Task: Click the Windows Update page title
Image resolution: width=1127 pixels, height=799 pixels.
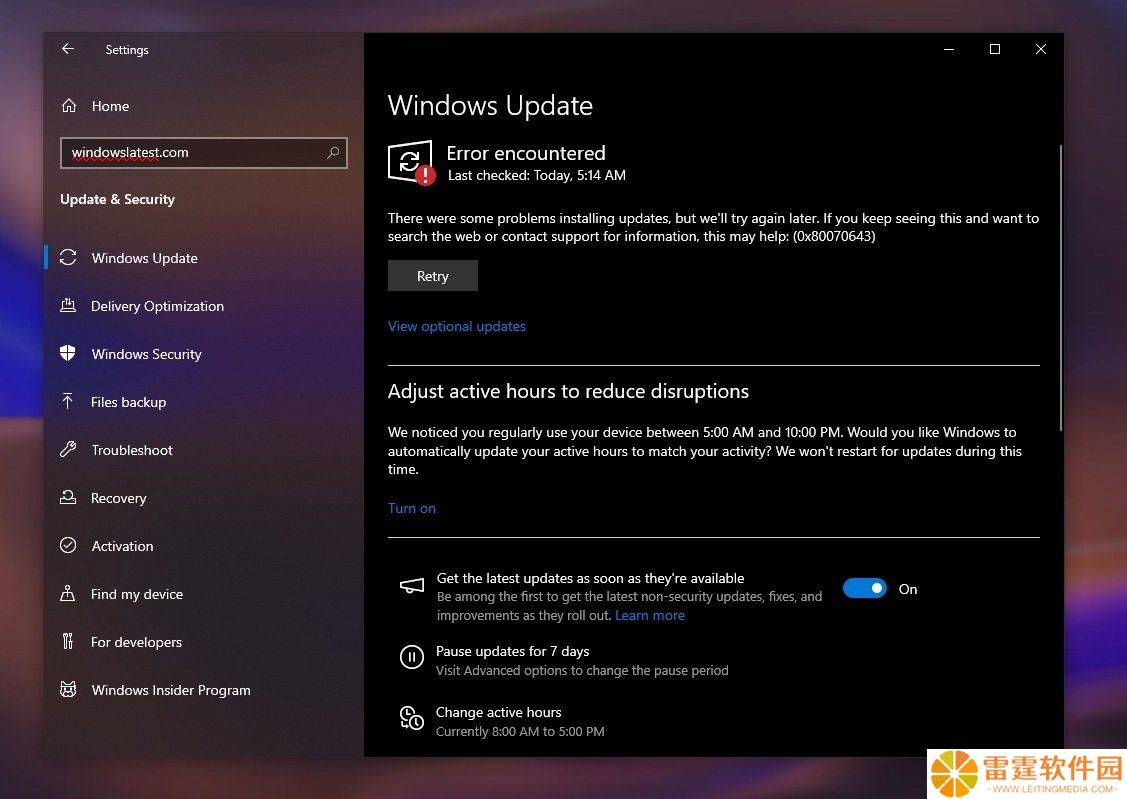Action: pyautogui.click(x=490, y=106)
